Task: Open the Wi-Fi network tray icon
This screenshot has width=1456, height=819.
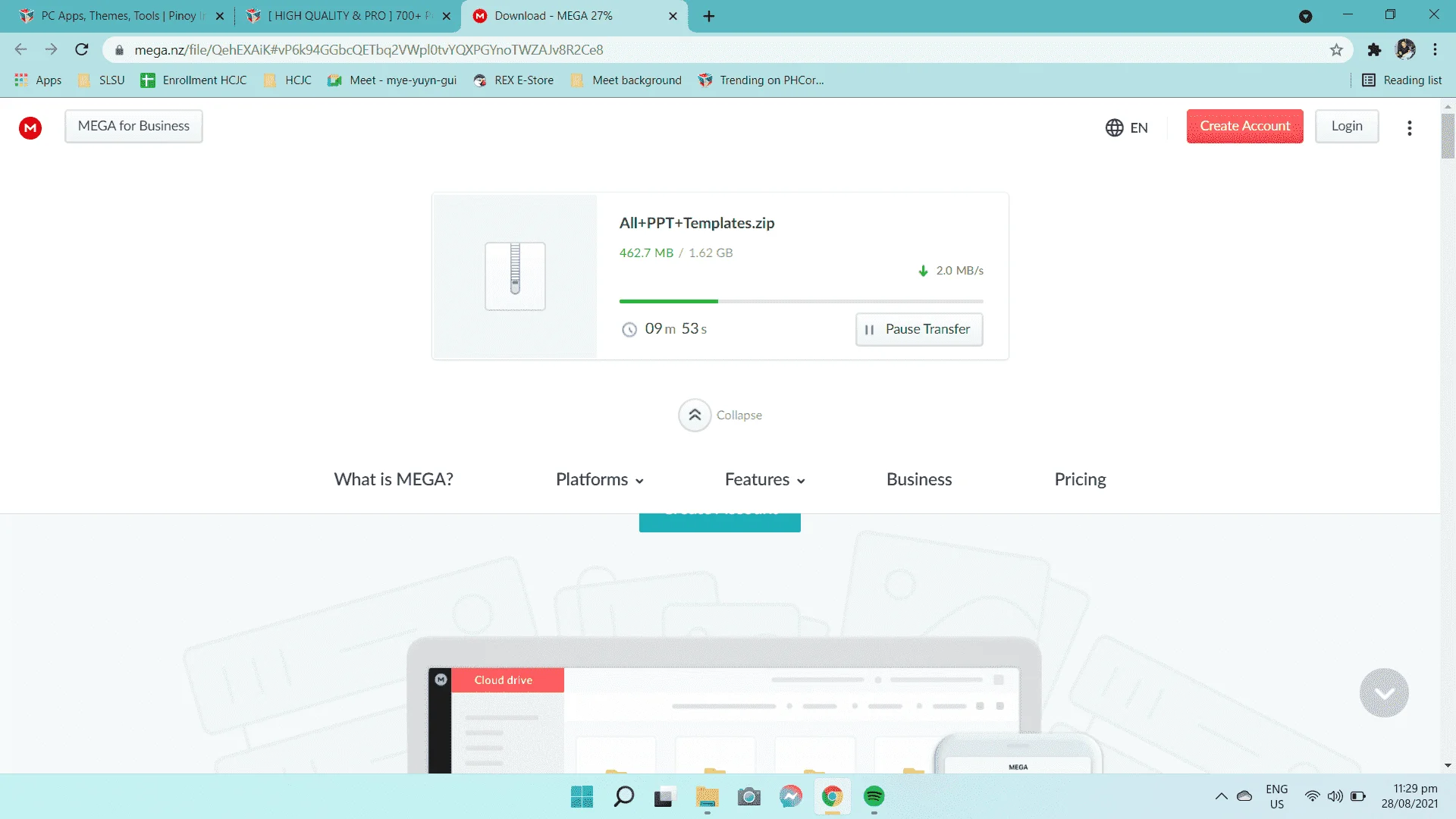Action: [x=1312, y=796]
